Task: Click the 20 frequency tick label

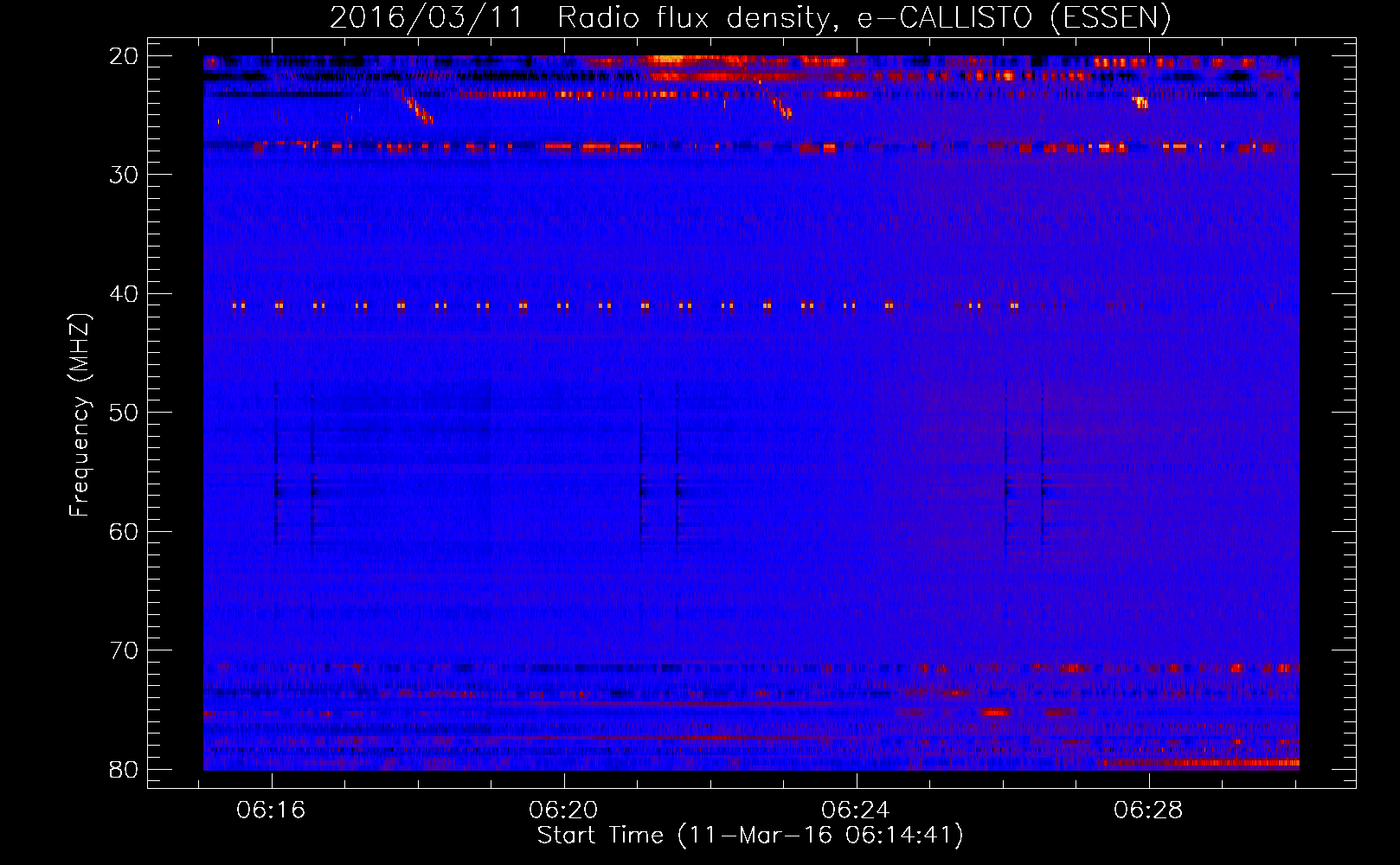Action: click(x=125, y=56)
